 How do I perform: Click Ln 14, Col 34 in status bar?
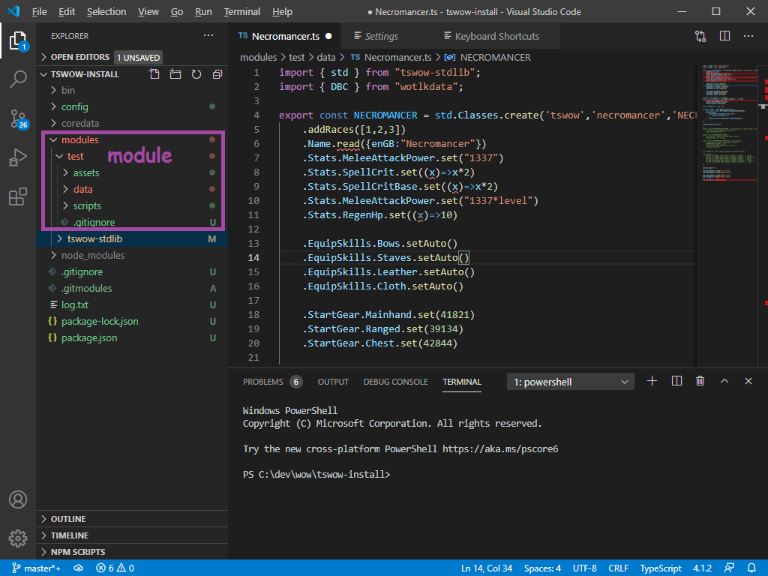pos(486,568)
